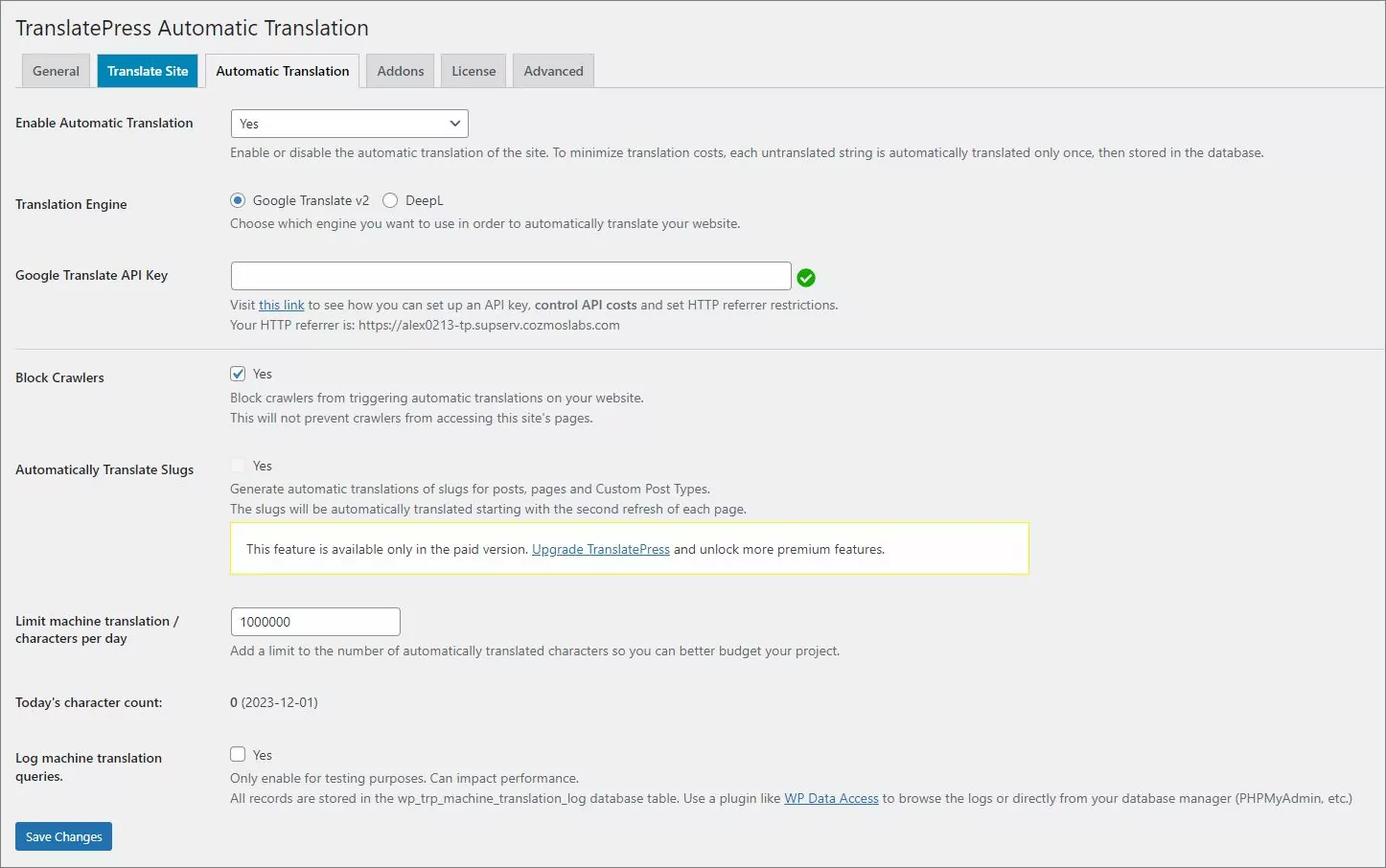Switch to the Translate Site tab

click(148, 71)
